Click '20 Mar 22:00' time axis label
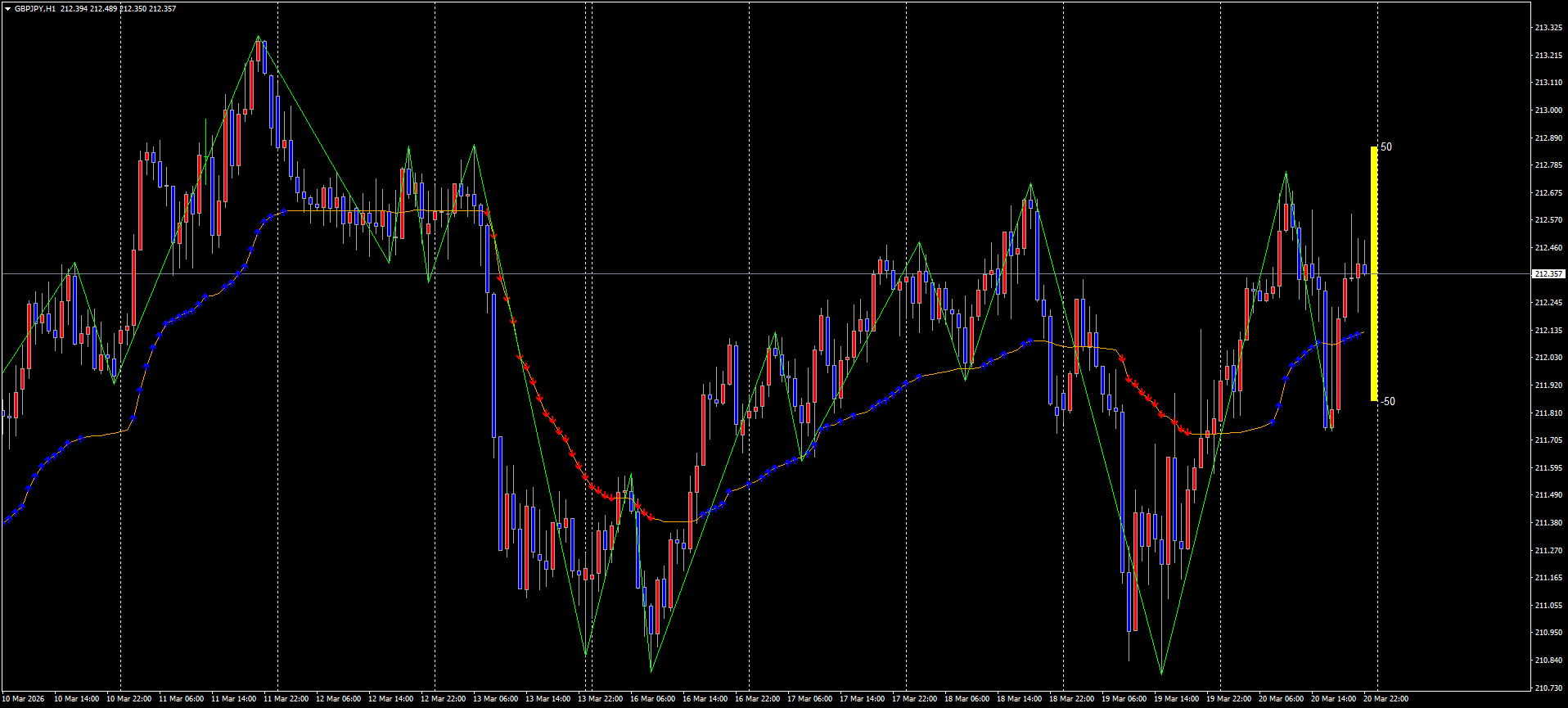The width and height of the screenshot is (1568, 708). coord(1386,699)
